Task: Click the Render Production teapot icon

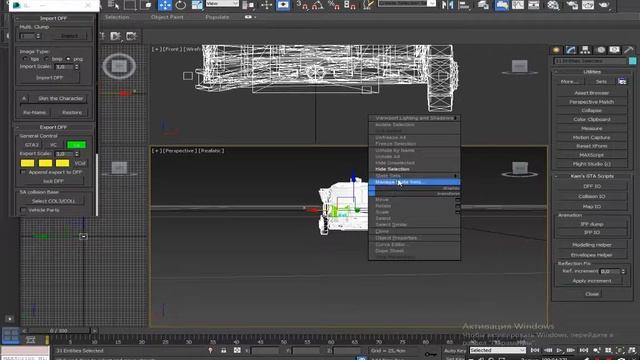Action: point(604,5)
